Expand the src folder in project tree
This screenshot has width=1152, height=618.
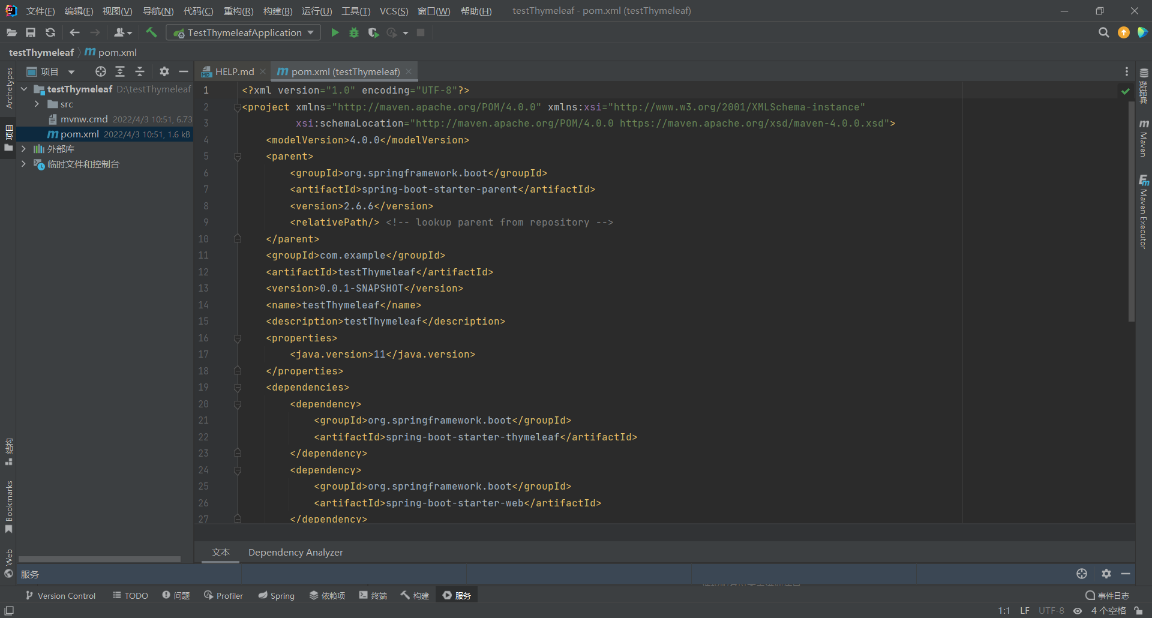pos(37,104)
